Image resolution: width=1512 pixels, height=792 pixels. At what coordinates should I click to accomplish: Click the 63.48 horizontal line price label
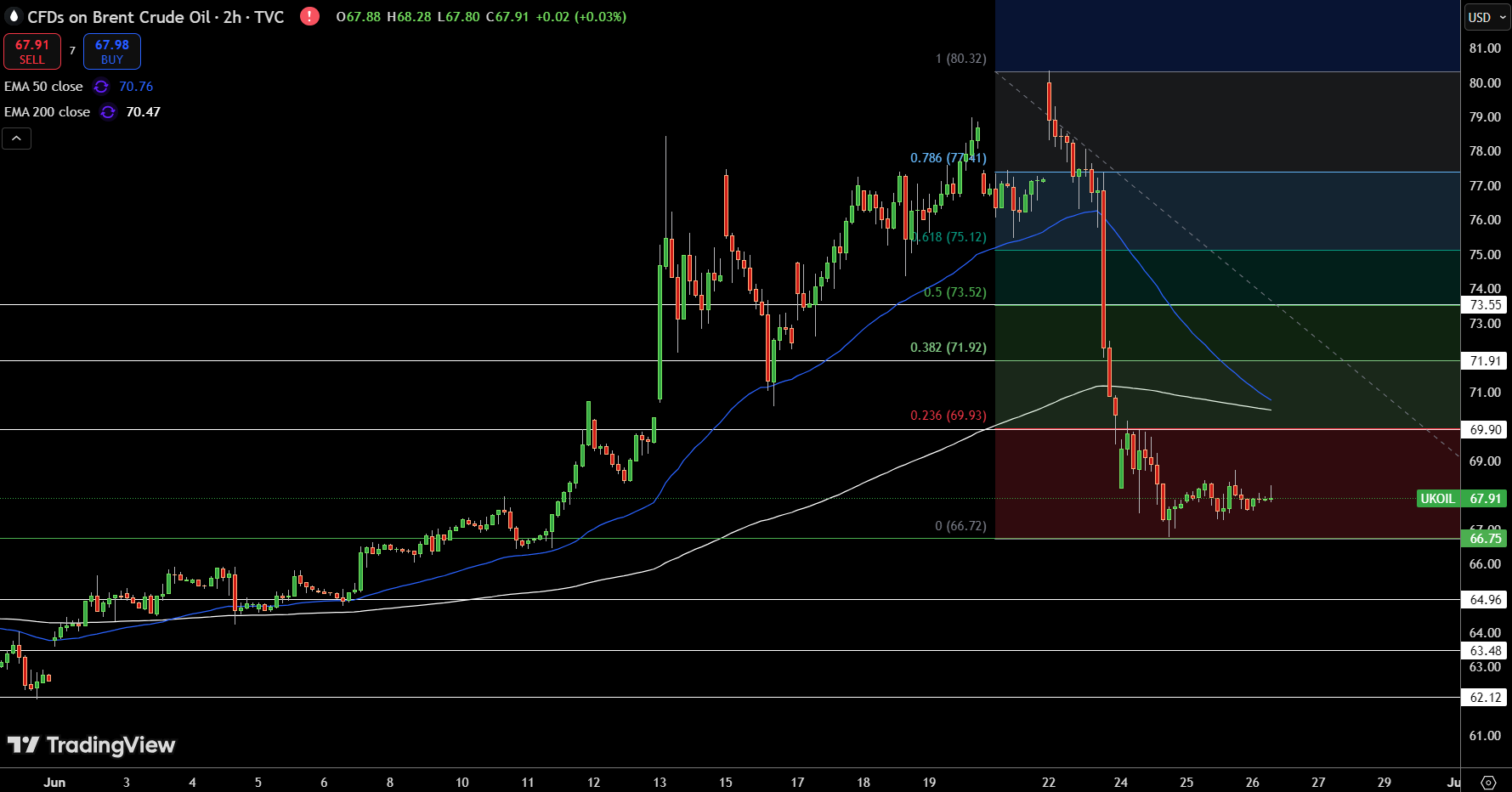point(1484,651)
